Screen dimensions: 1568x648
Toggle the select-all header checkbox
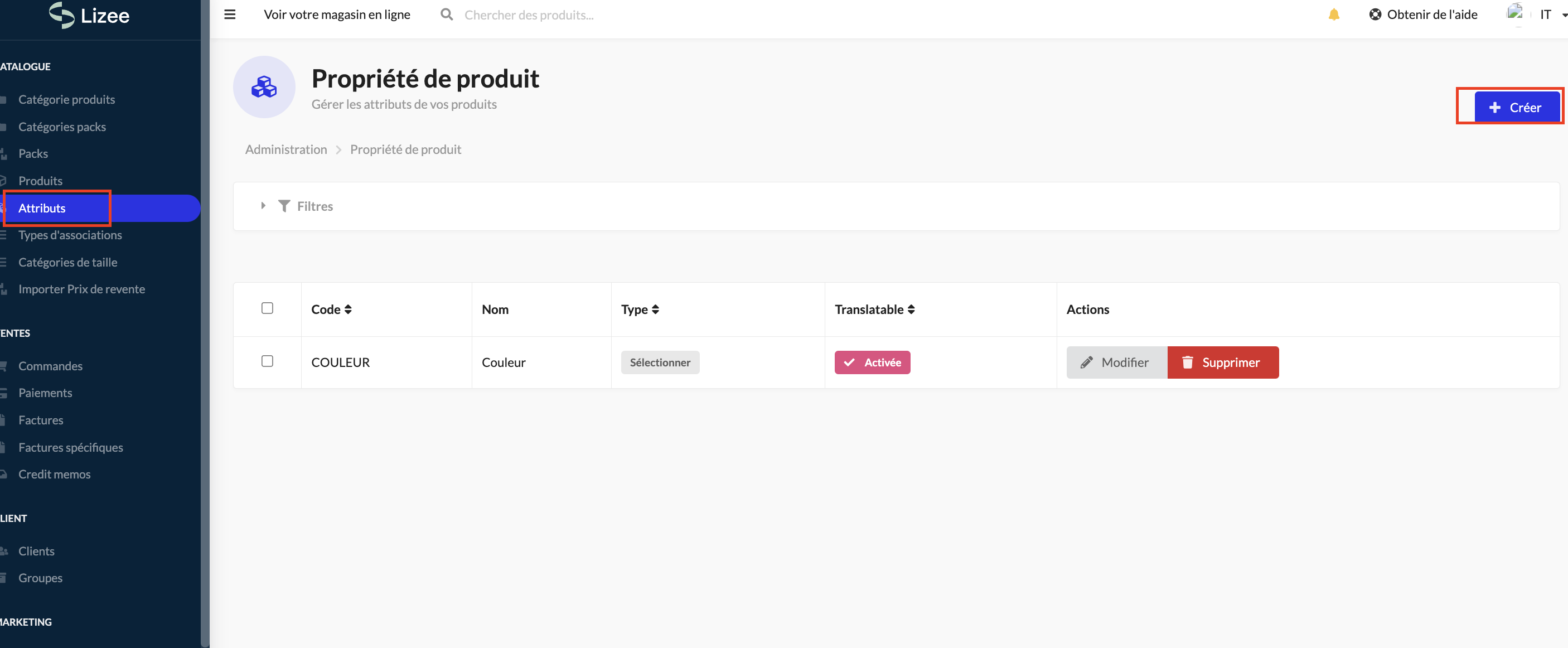pos(267,308)
